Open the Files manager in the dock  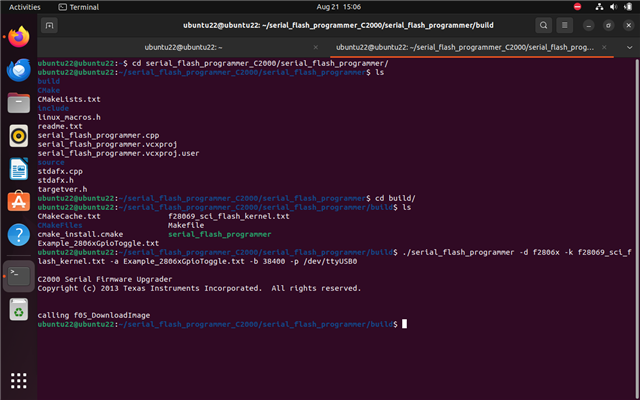pos(19,102)
